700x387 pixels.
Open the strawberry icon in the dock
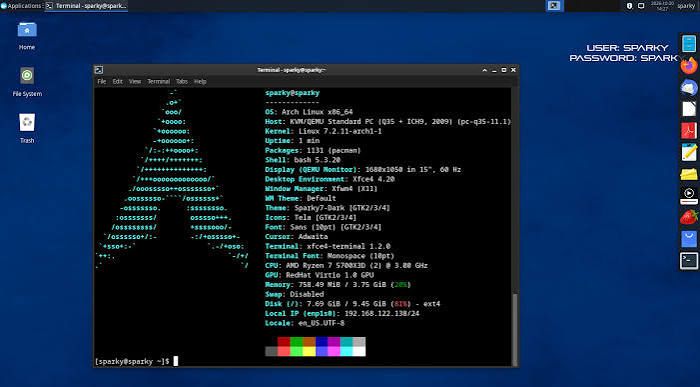pos(689,217)
